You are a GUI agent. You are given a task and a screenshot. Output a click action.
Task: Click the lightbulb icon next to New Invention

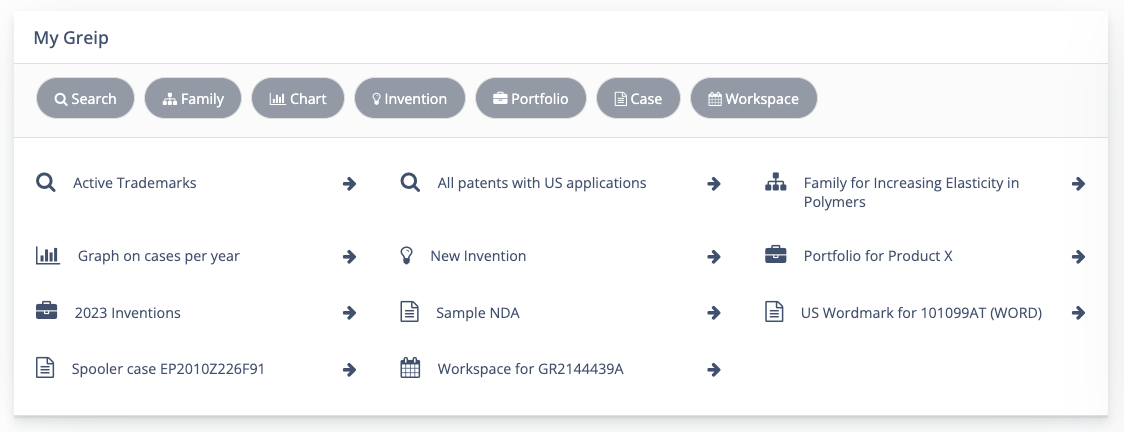(x=407, y=256)
